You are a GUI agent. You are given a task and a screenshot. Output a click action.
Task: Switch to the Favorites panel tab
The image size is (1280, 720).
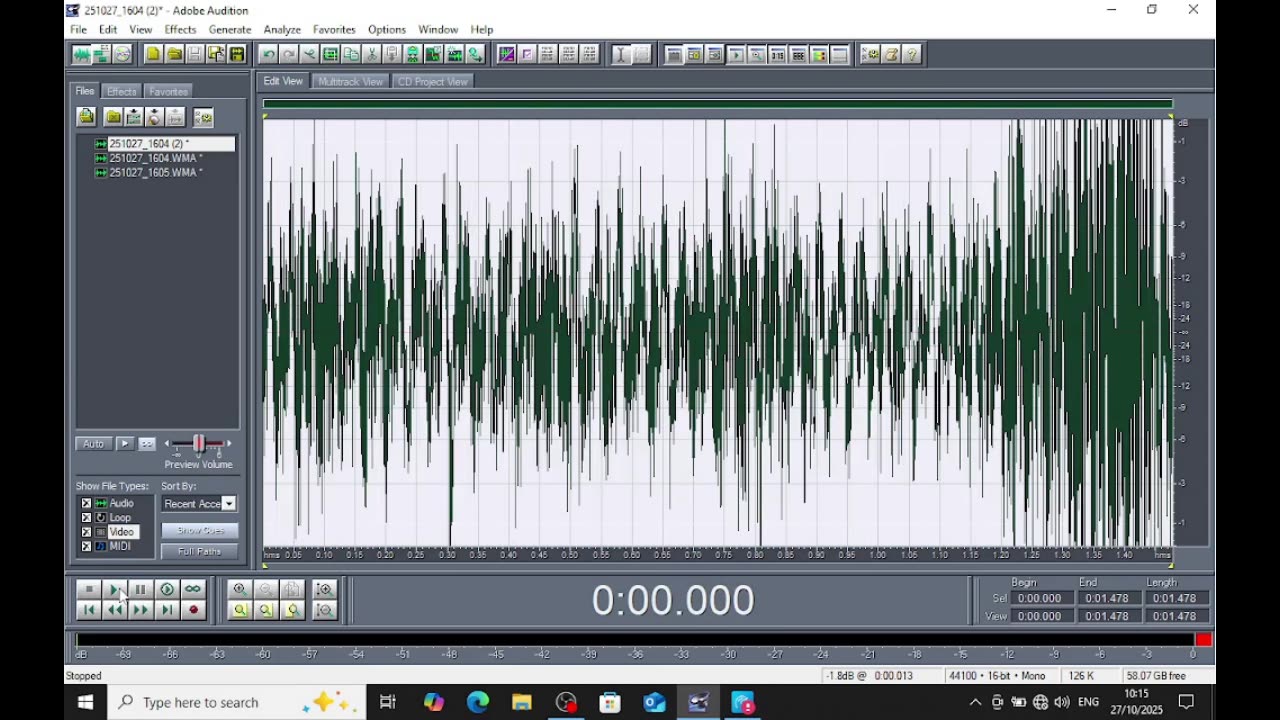coord(168,92)
